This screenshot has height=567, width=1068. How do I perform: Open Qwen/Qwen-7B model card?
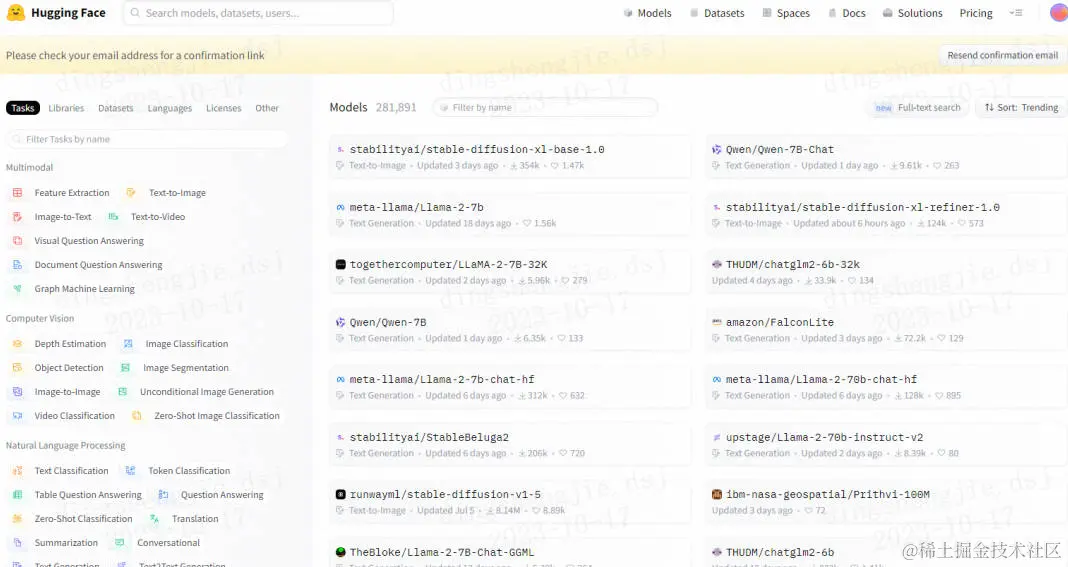coord(509,330)
